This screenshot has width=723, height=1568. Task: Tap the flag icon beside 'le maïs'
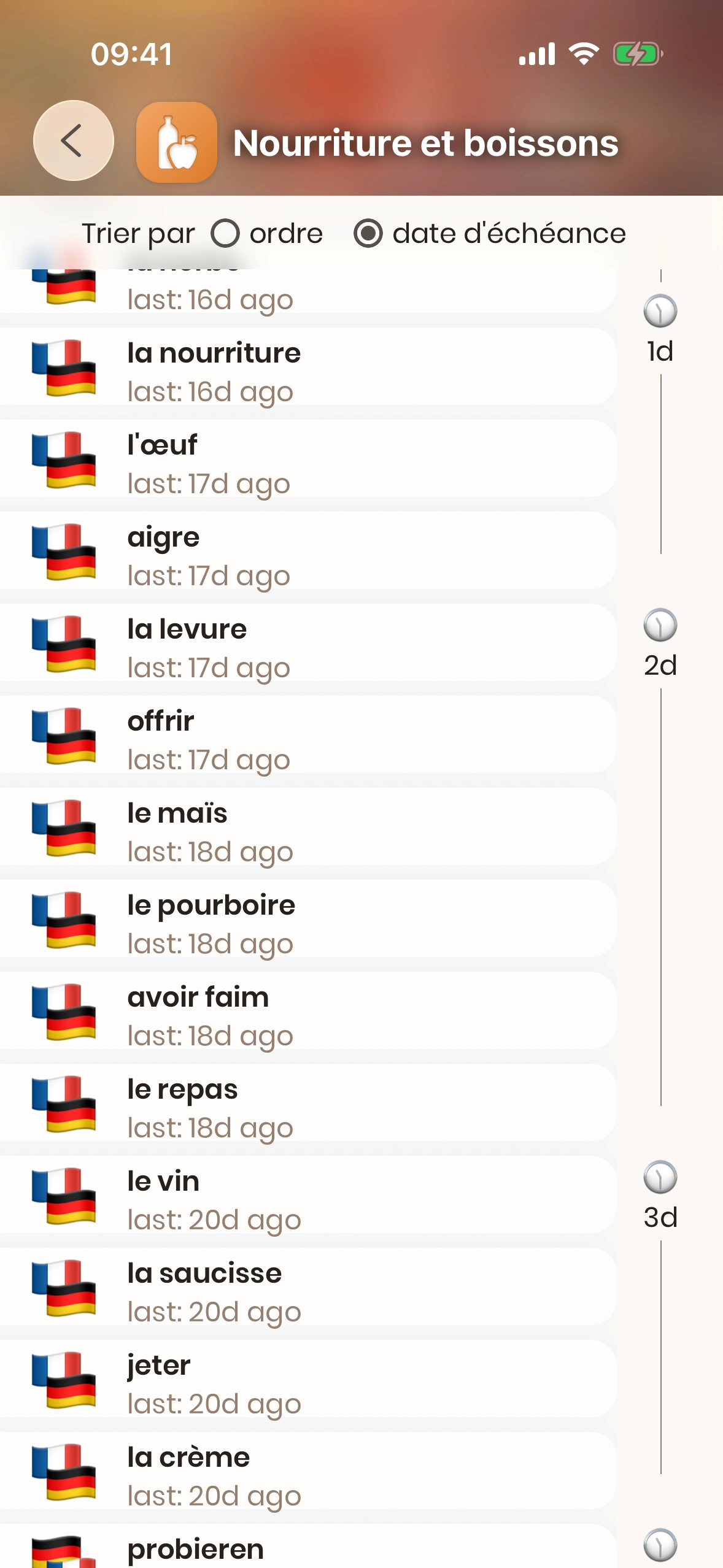(x=64, y=828)
